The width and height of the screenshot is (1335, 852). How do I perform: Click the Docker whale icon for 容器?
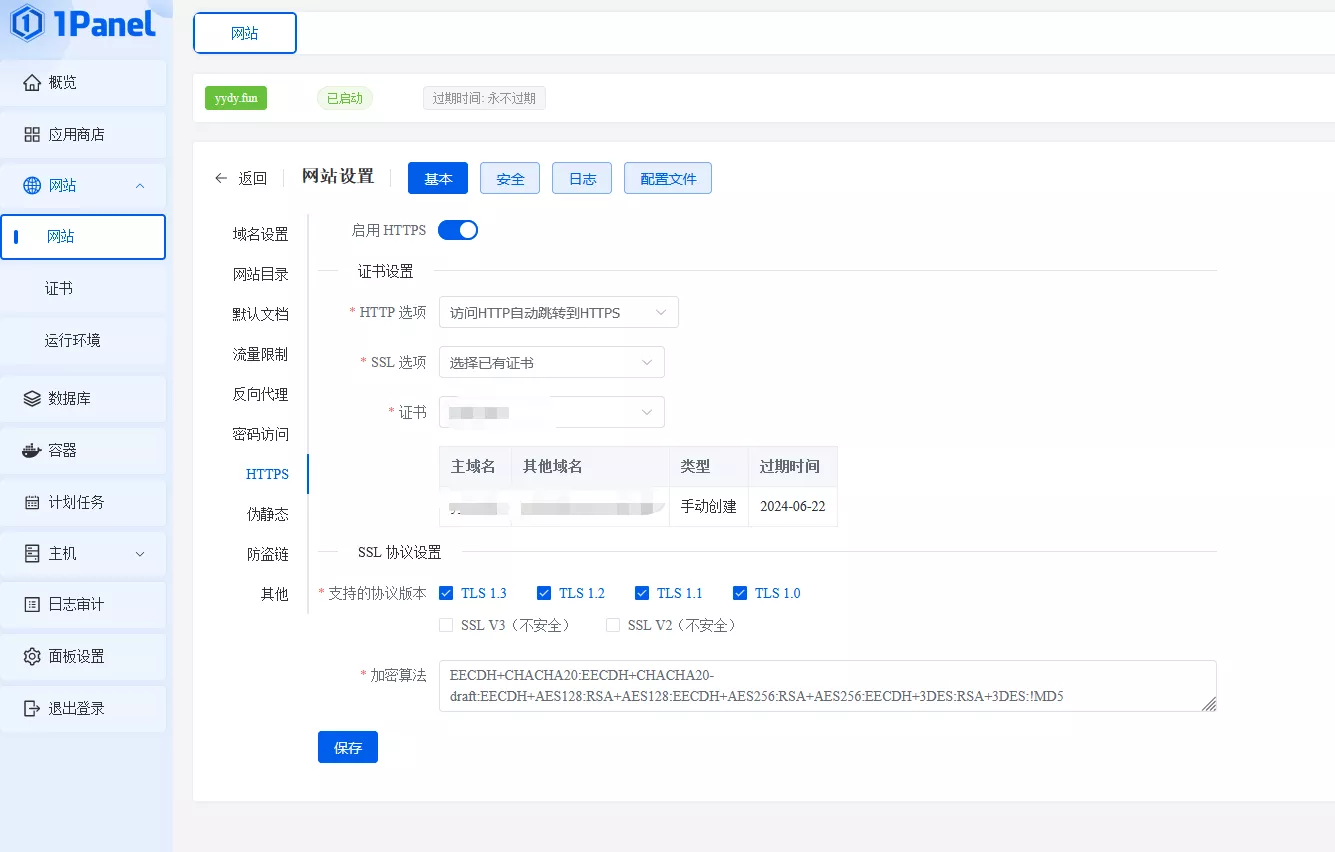pyautogui.click(x=32, y=450)
